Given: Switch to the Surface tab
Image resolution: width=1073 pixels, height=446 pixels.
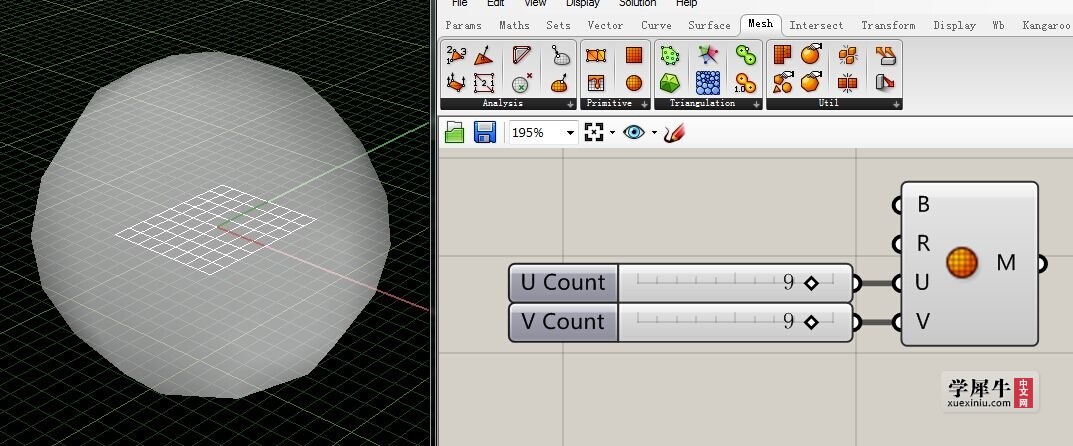Looking at the screenshot, I should coord(710,25).
